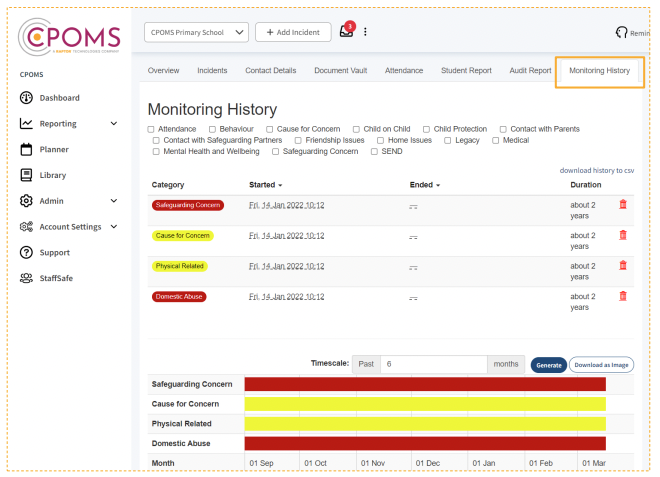Sort by the Ended column
Viewport: 660px width, 477px height.
pos(425,185)
